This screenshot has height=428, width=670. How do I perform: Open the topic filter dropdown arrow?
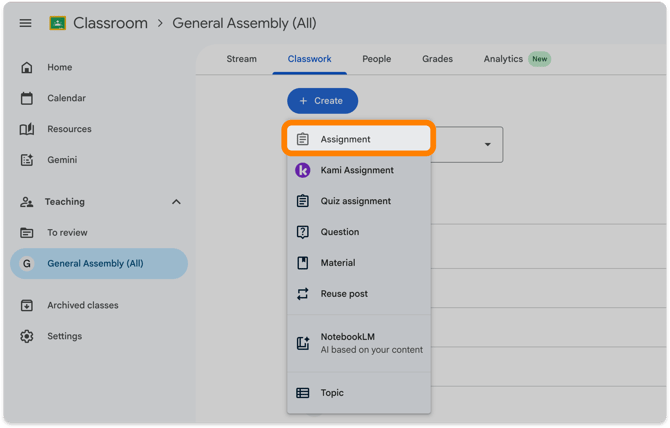[x=488, y=144]
